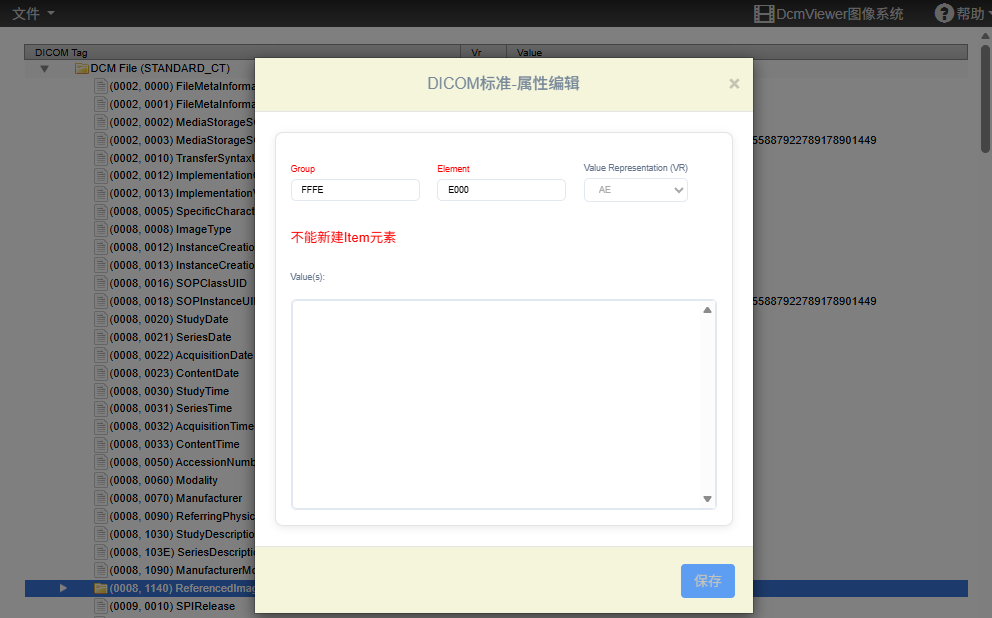Click the Element input field
992x618 pixels.
tap(501, 190)
